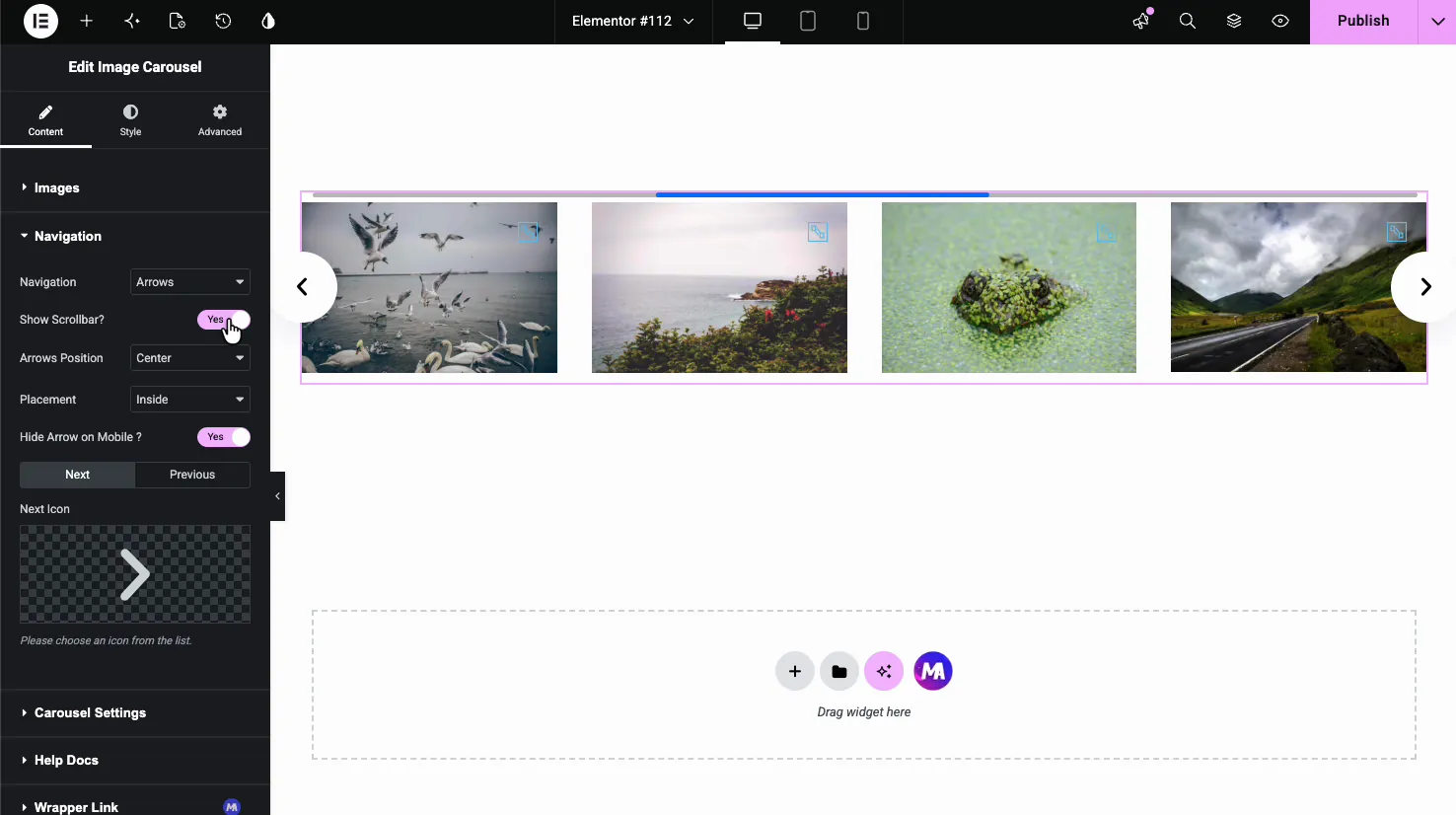Open the structure layers panel

[1234, 21]
